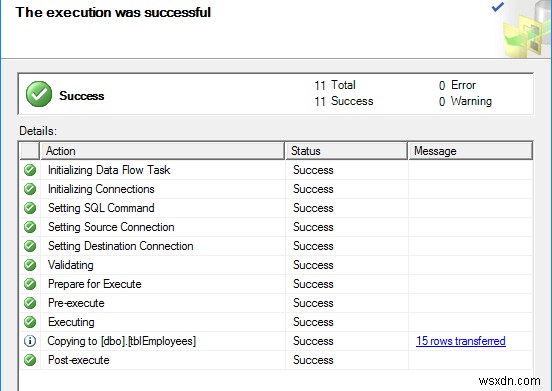Screen dimensions: 552x391
Task: Select the 'Initializing Data Flow Task' row text
Action: (109, 170)
